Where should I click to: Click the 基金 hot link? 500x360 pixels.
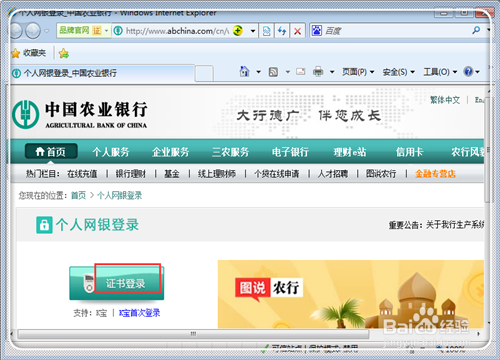click(x=172, y=174)
